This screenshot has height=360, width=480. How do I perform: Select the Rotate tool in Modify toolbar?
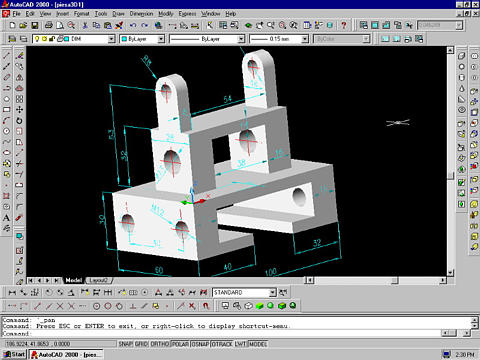tap(19, 120)
